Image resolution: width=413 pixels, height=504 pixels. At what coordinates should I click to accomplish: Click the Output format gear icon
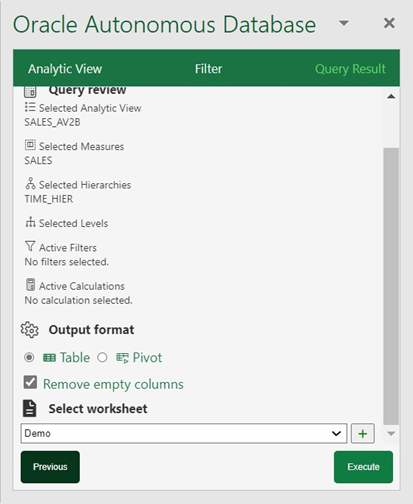click(x=30, y=330)
